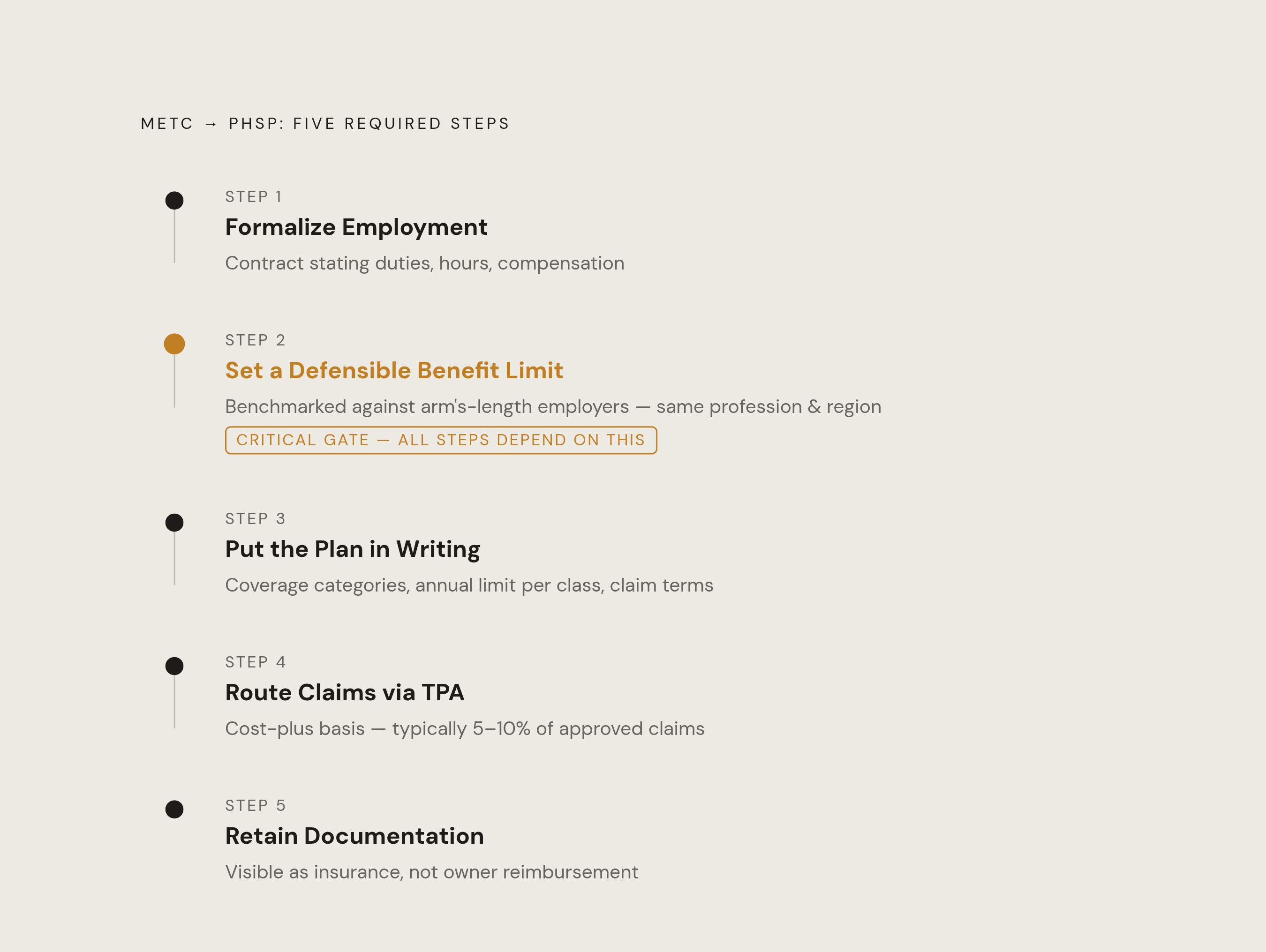Open the Formalize Employment heading
The height and width of the screenshot is (952, 1266).
point(356,228)
